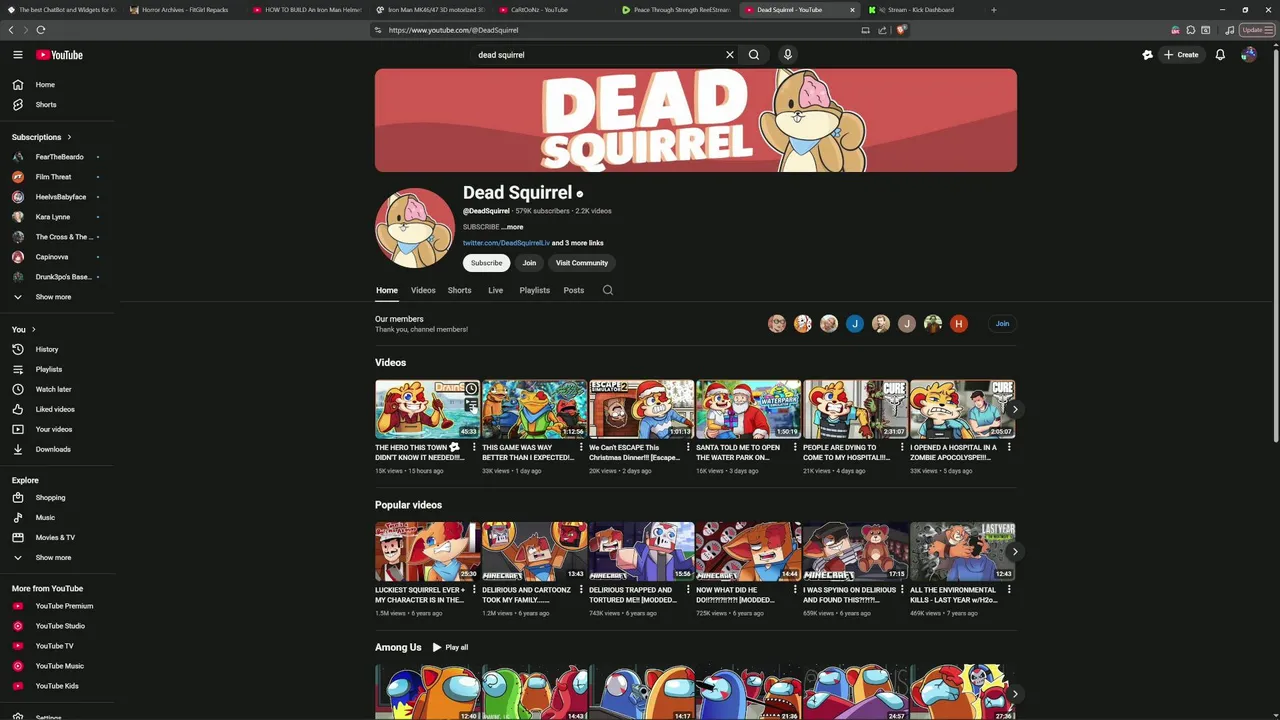Play all Among Us videos
1280x720 pixels.
click(450, 647)
